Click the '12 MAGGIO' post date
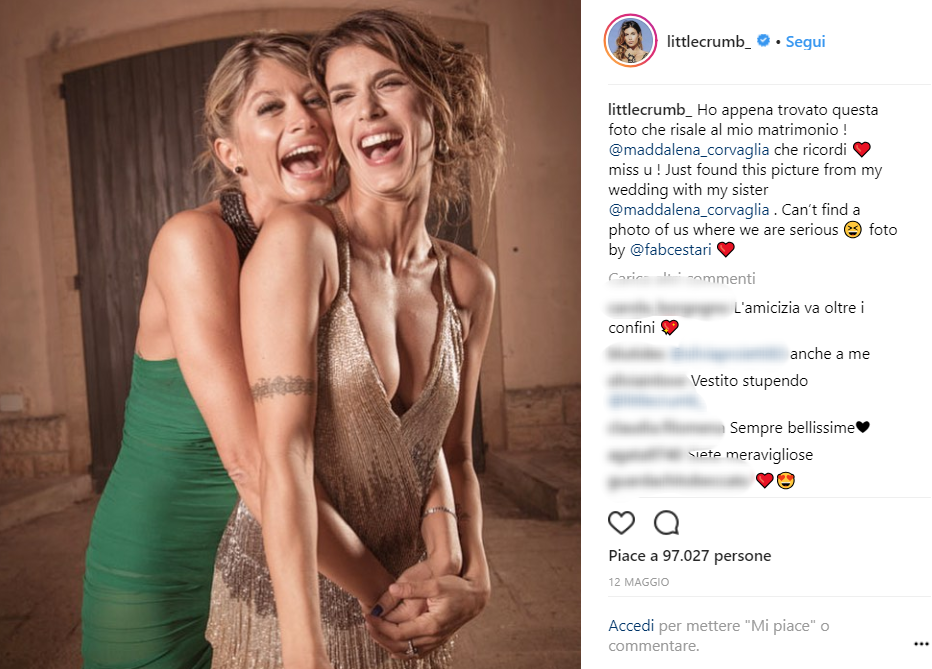 [638, 582]
